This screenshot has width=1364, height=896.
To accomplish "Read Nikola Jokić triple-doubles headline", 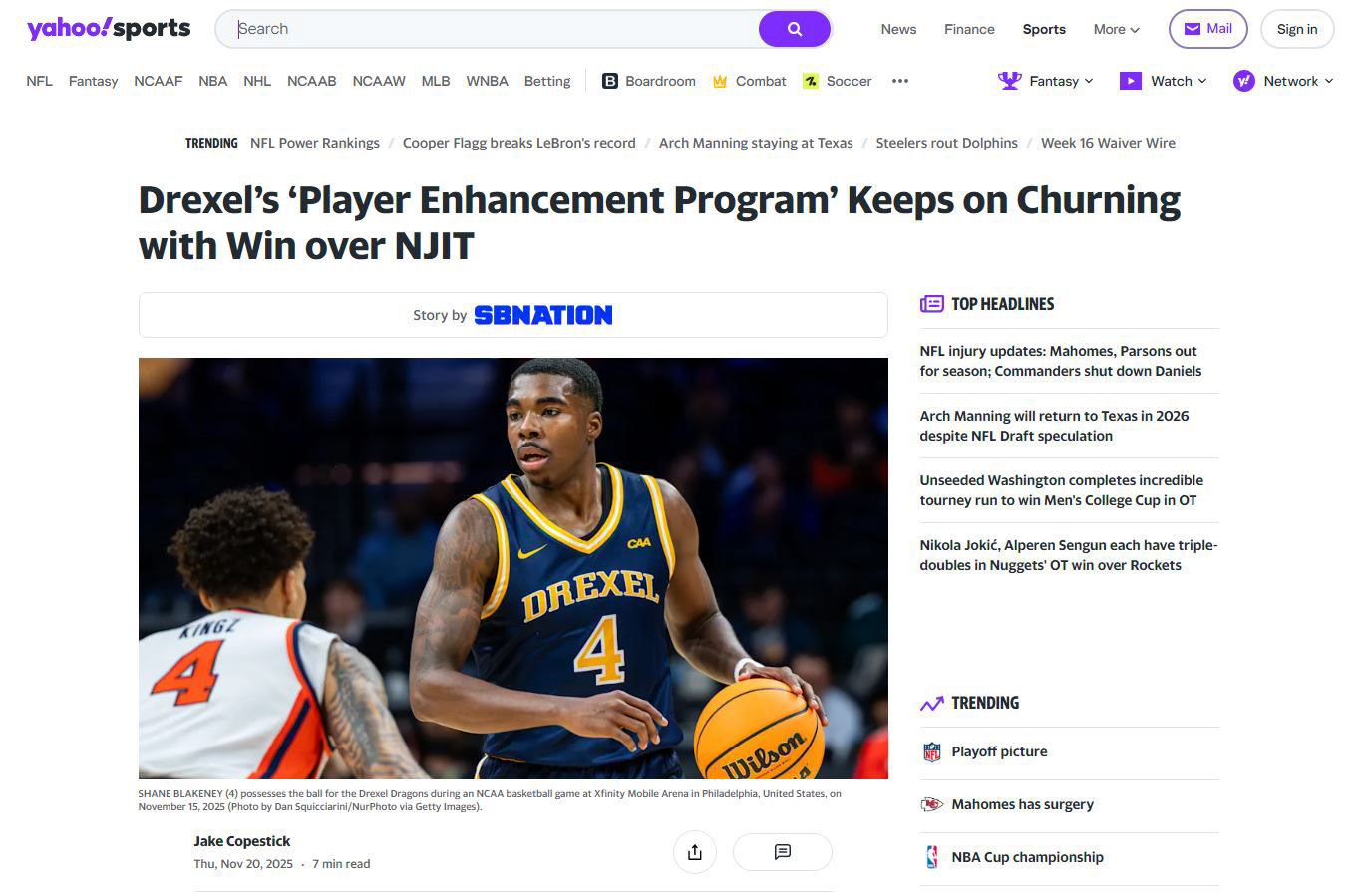I will coord(1069,555).
